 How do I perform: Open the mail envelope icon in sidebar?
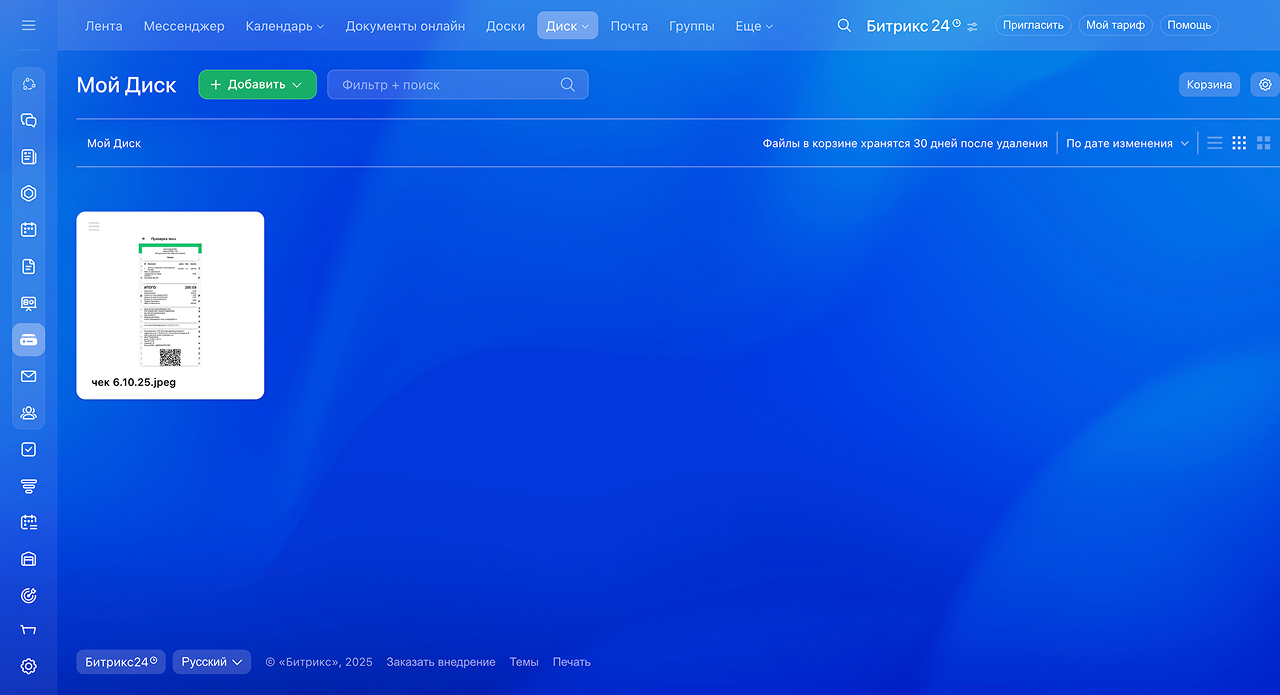coord(29,376)
